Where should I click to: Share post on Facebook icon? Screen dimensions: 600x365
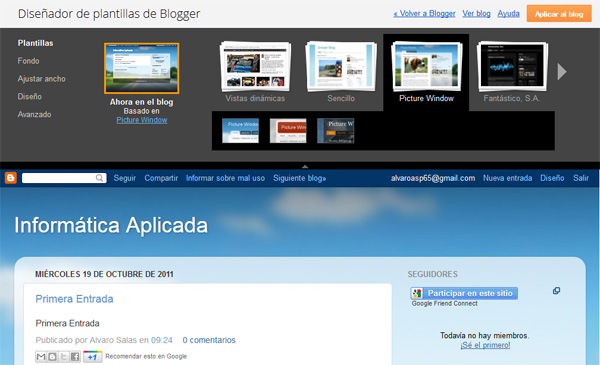pos(75,357)
